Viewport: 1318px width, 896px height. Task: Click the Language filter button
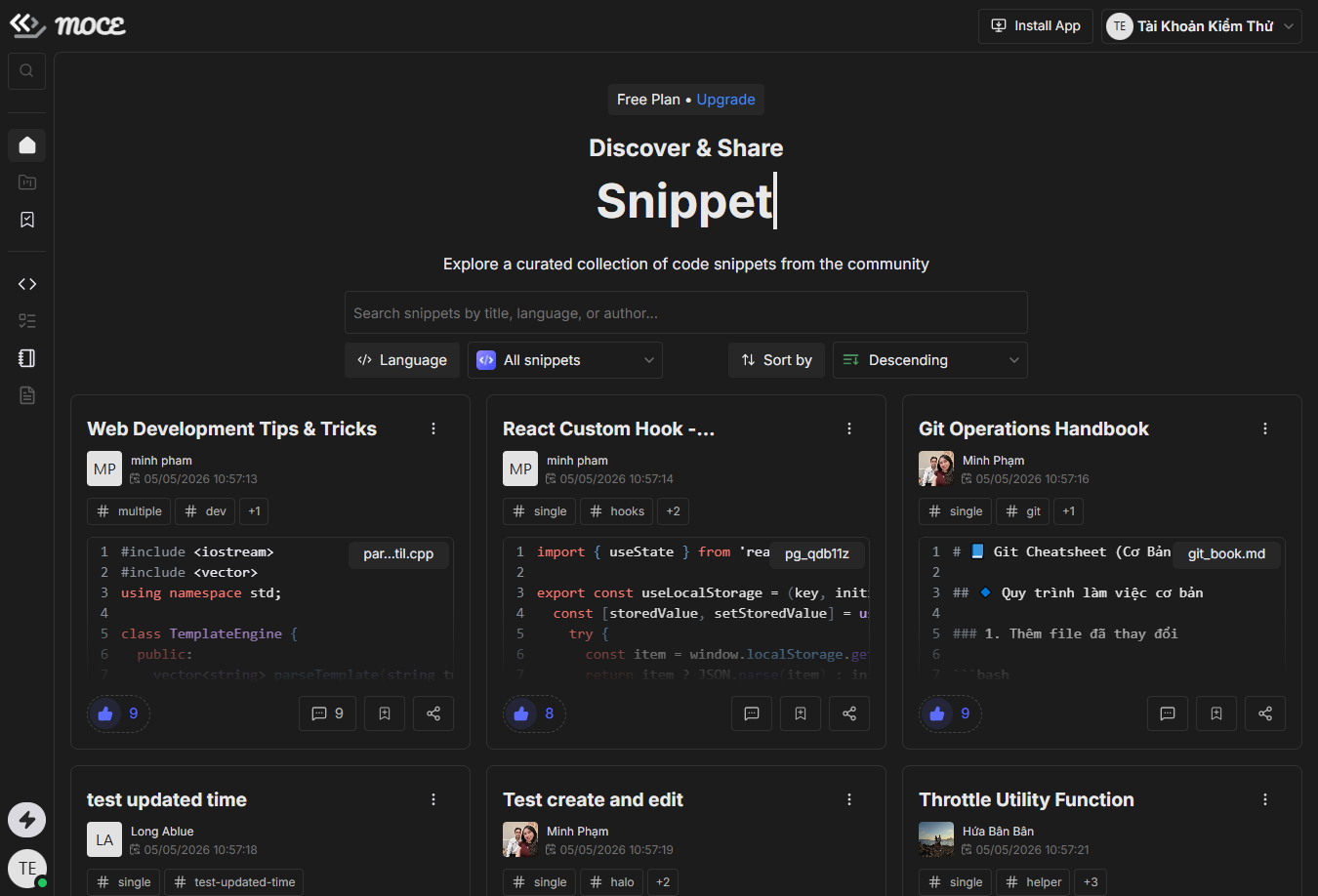pyautogui.click(x=402, y=360)
